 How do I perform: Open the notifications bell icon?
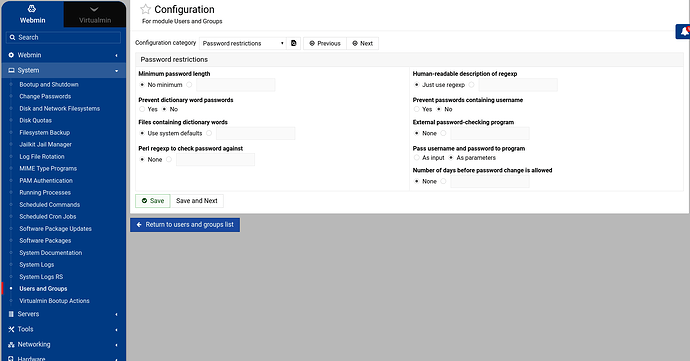(684, 32)
